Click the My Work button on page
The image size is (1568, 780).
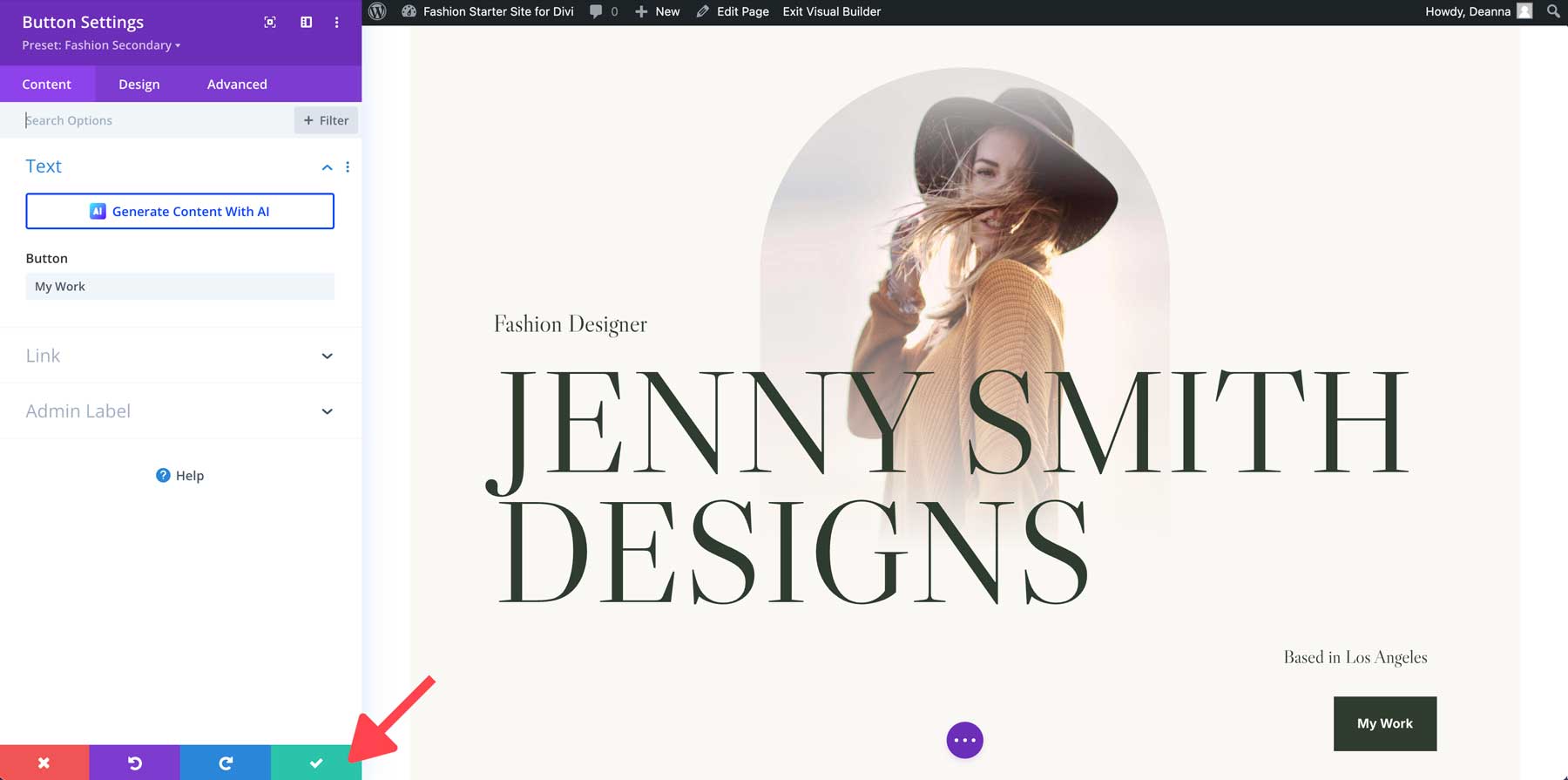[x=1385, y=723]
